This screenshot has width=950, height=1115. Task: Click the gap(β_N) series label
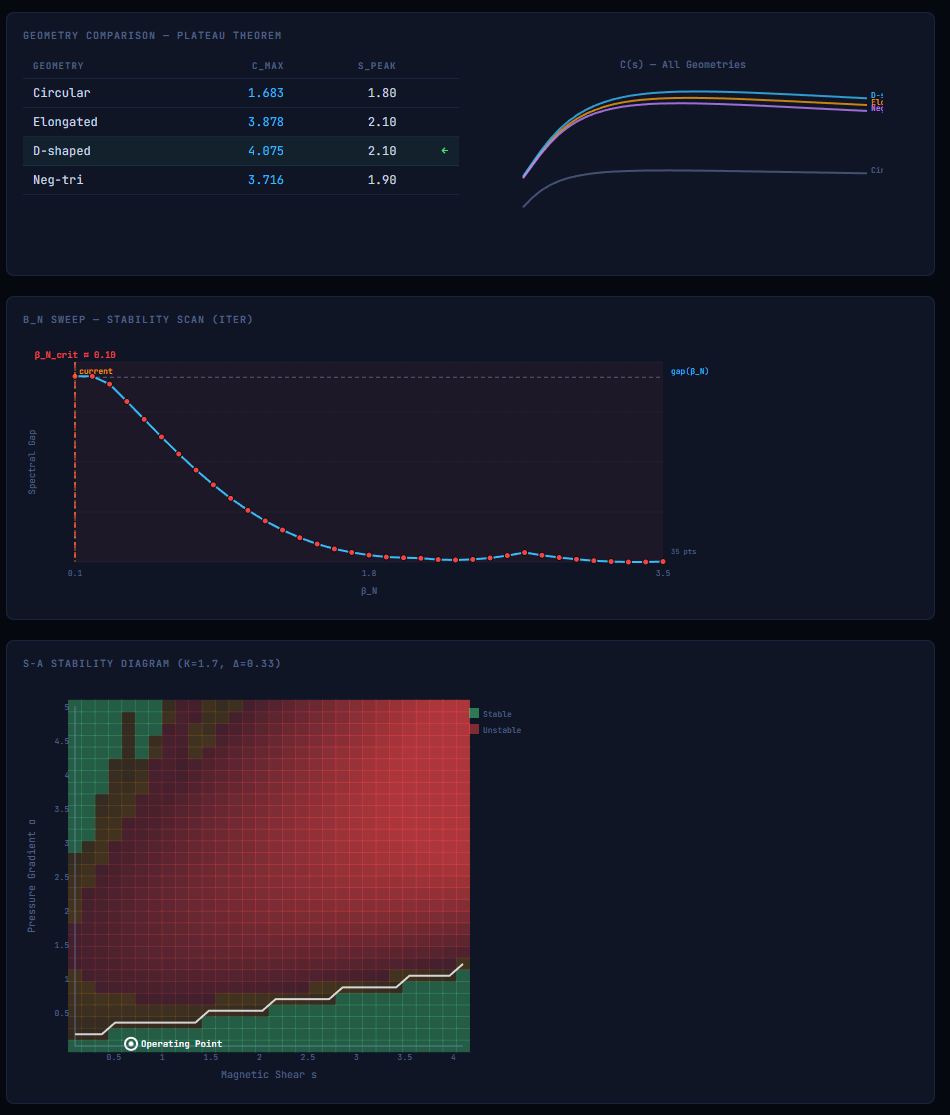pyautogui.click(x=689, y=371)
